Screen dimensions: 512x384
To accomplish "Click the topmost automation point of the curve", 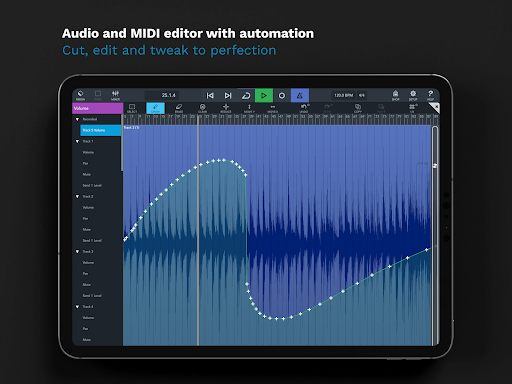I will 223,160.
